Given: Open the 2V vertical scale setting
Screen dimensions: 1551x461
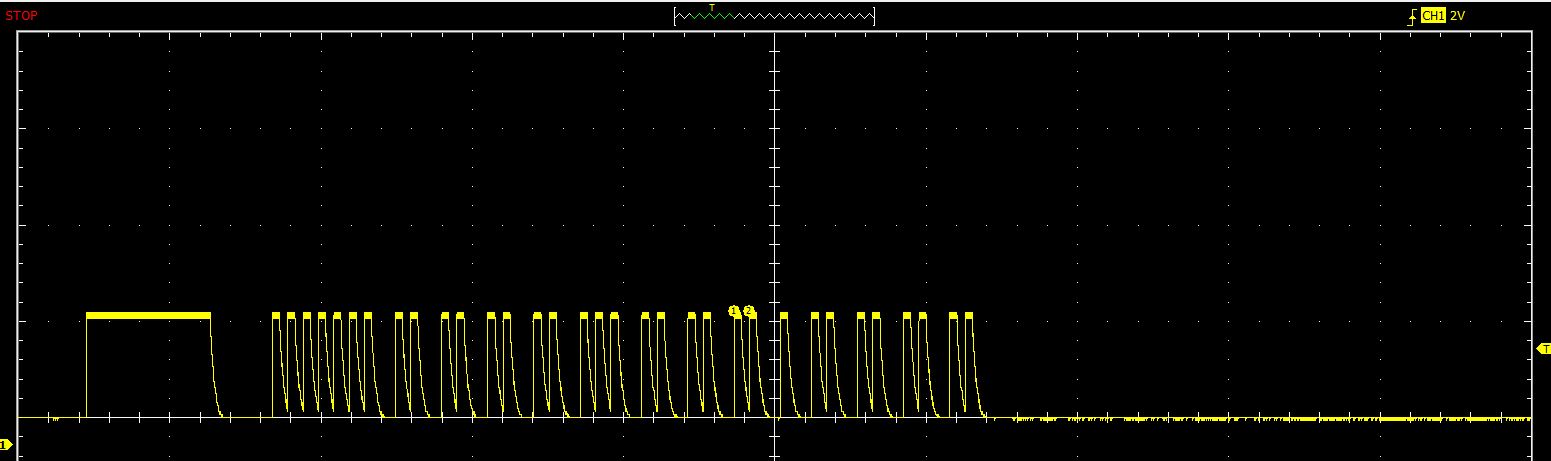Looking at the screenshot, I should click(1457, 16).
